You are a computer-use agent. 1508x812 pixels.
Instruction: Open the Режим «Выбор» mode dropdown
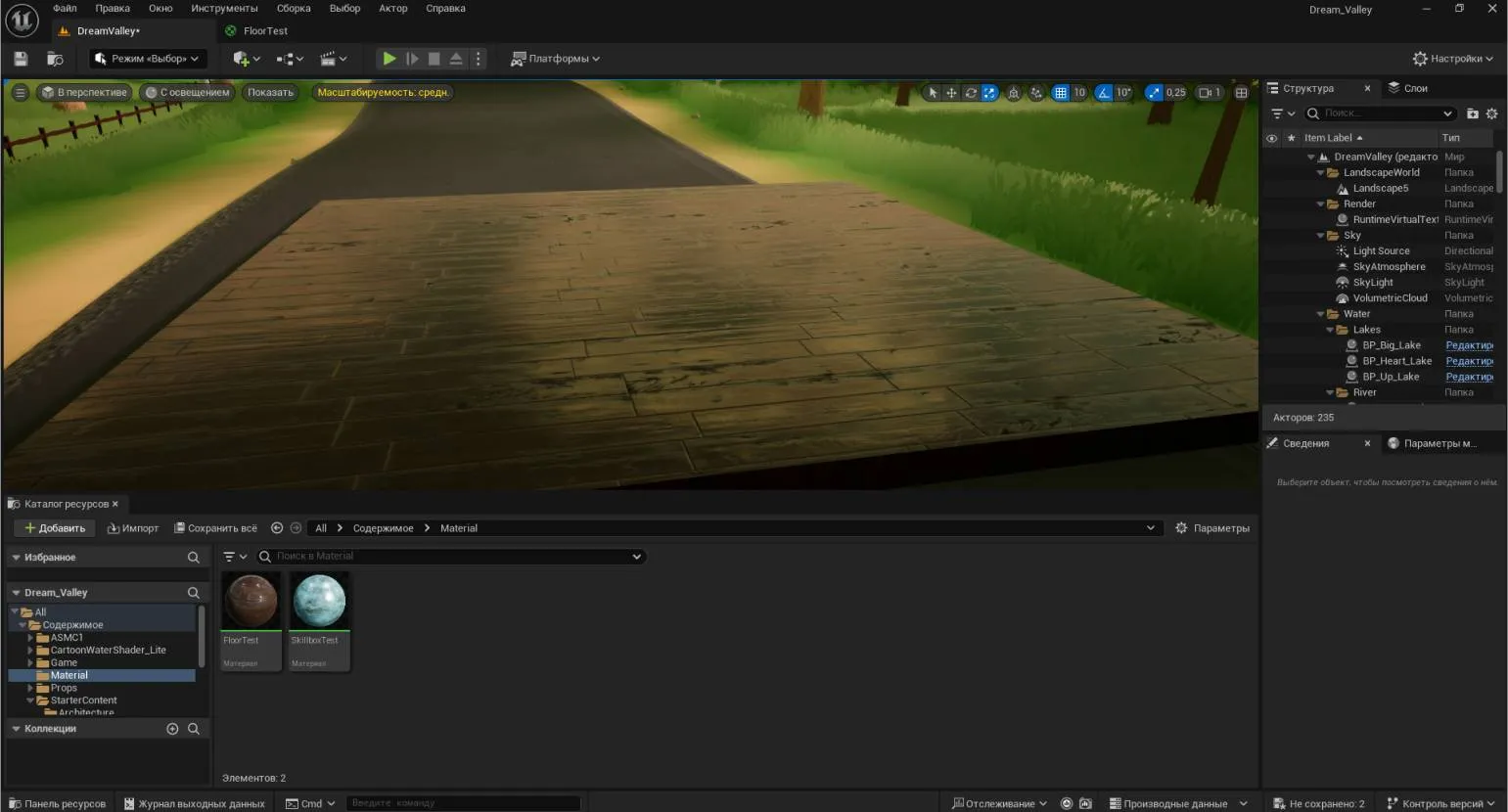pos(148,59)
